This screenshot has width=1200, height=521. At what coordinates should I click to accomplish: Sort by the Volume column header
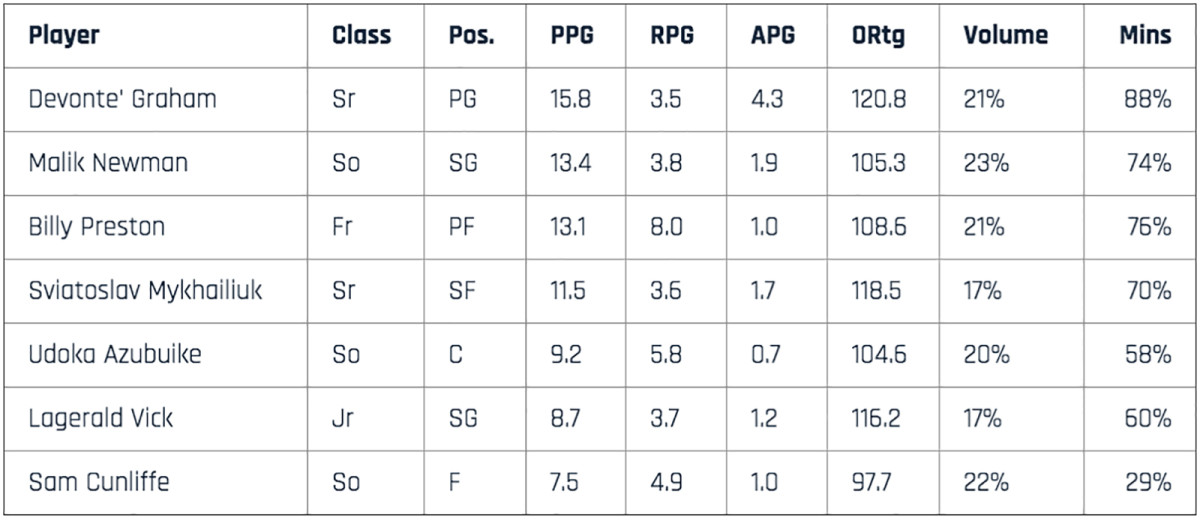[1005, 36]
